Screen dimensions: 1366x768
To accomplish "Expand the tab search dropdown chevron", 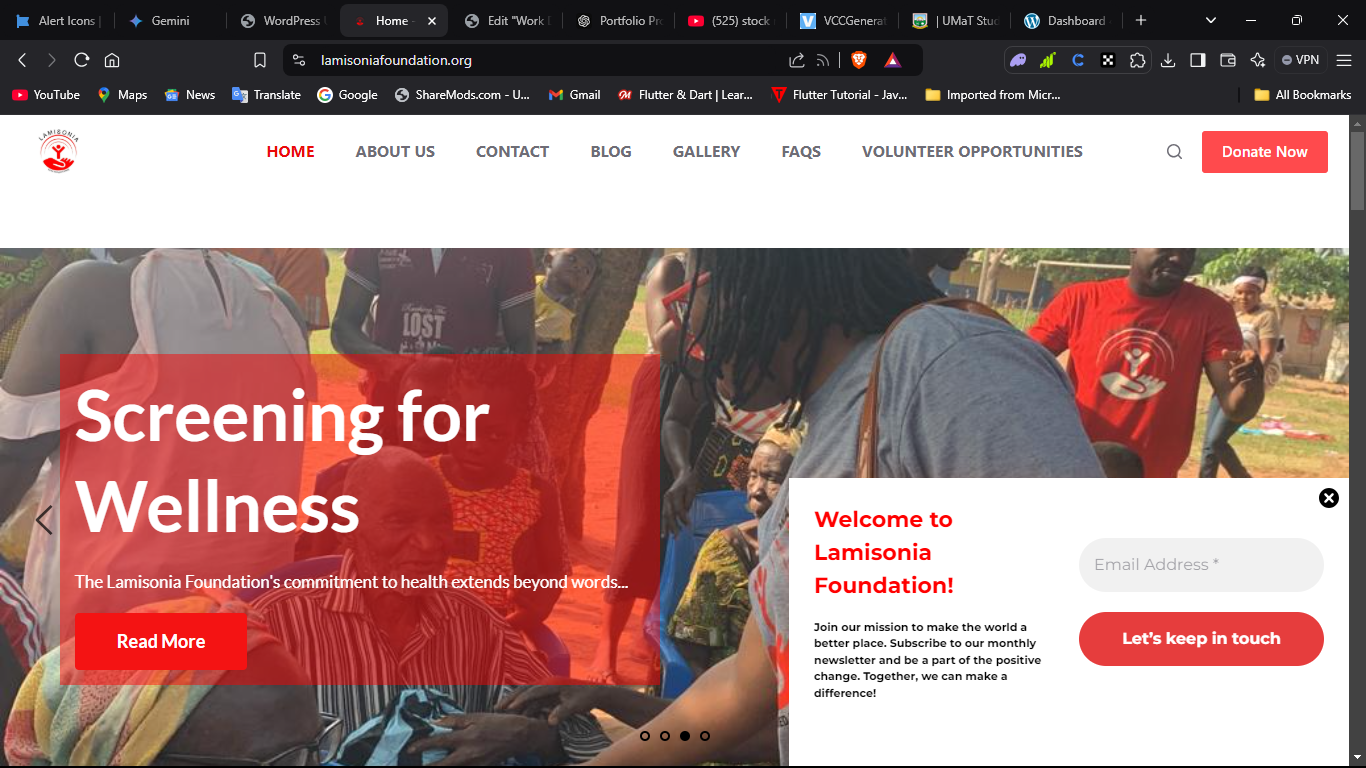I will click(x=1211, y=20).
